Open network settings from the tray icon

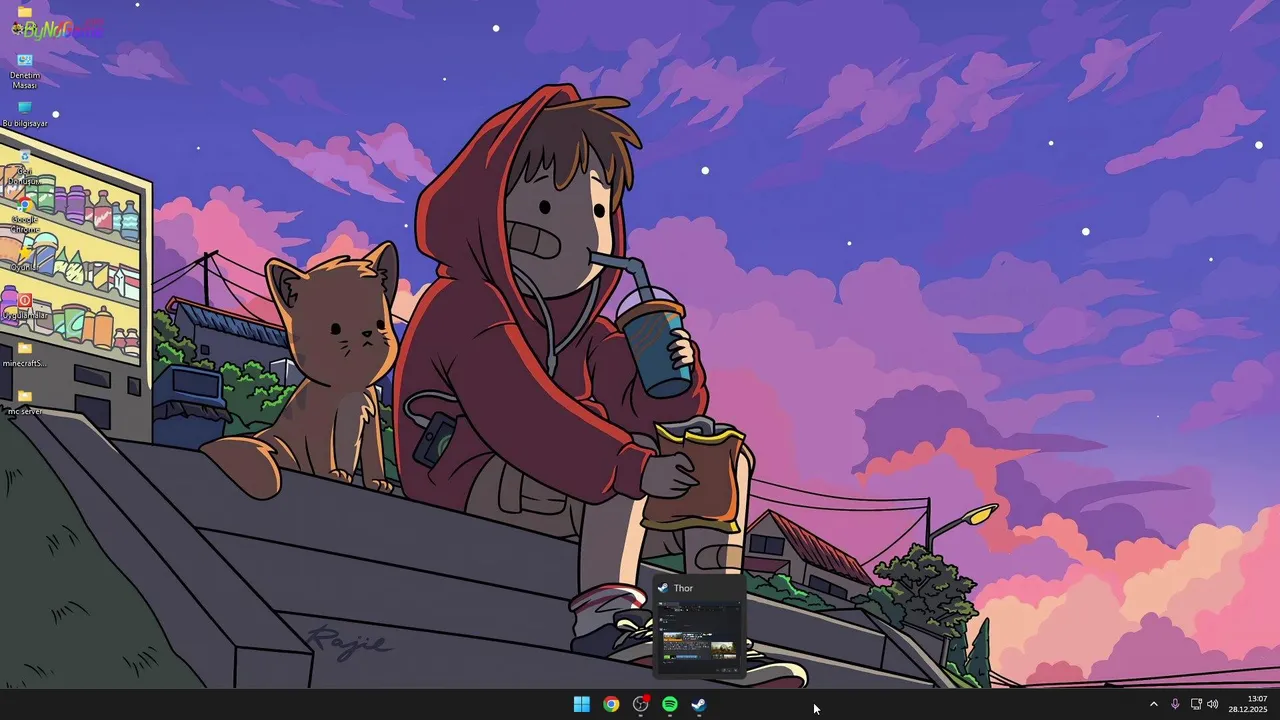[x=1195, y=704]
